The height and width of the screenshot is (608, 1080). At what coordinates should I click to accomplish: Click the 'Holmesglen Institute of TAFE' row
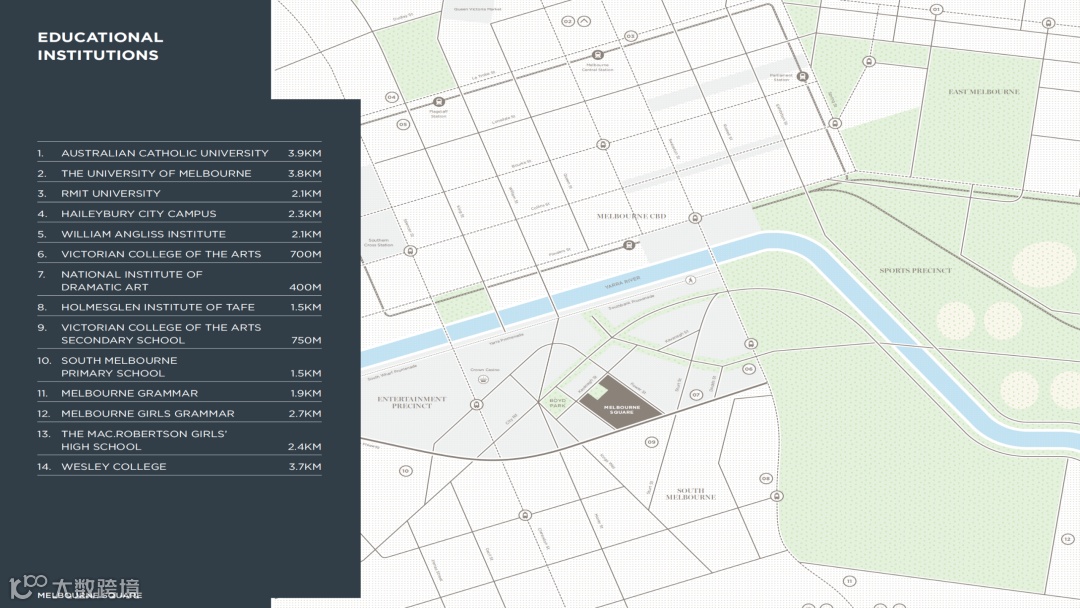click(179, 307)
